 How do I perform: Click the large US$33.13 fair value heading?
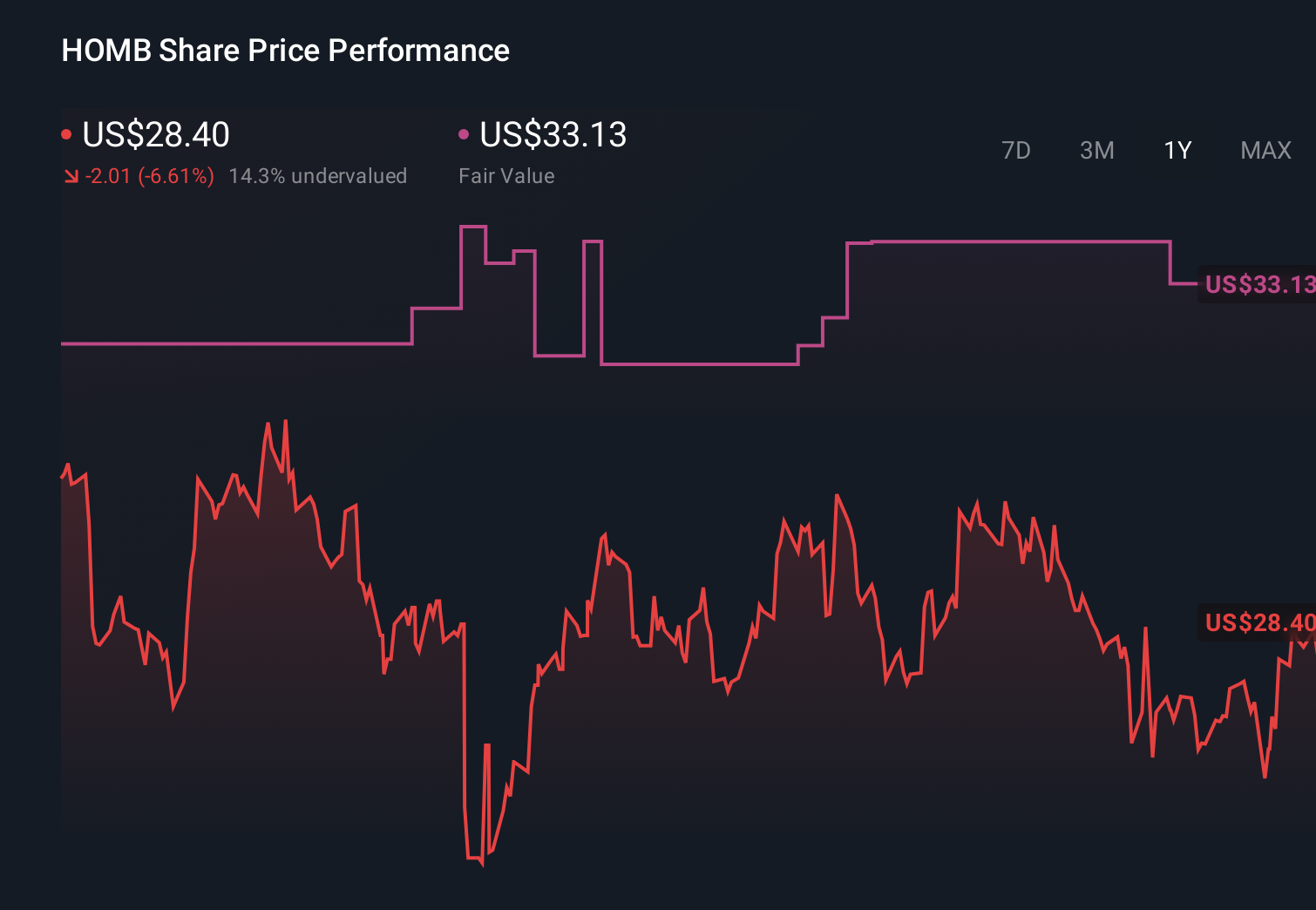coord(553,134)
